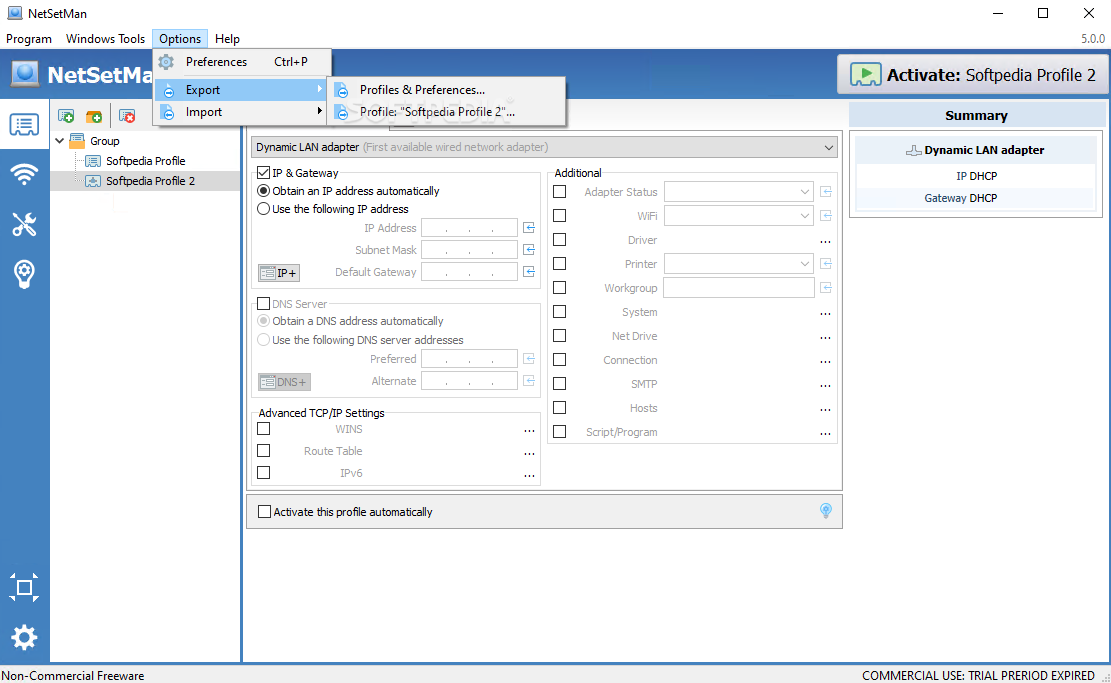Enable IPv6 checkbox

[x=264, y=473]
